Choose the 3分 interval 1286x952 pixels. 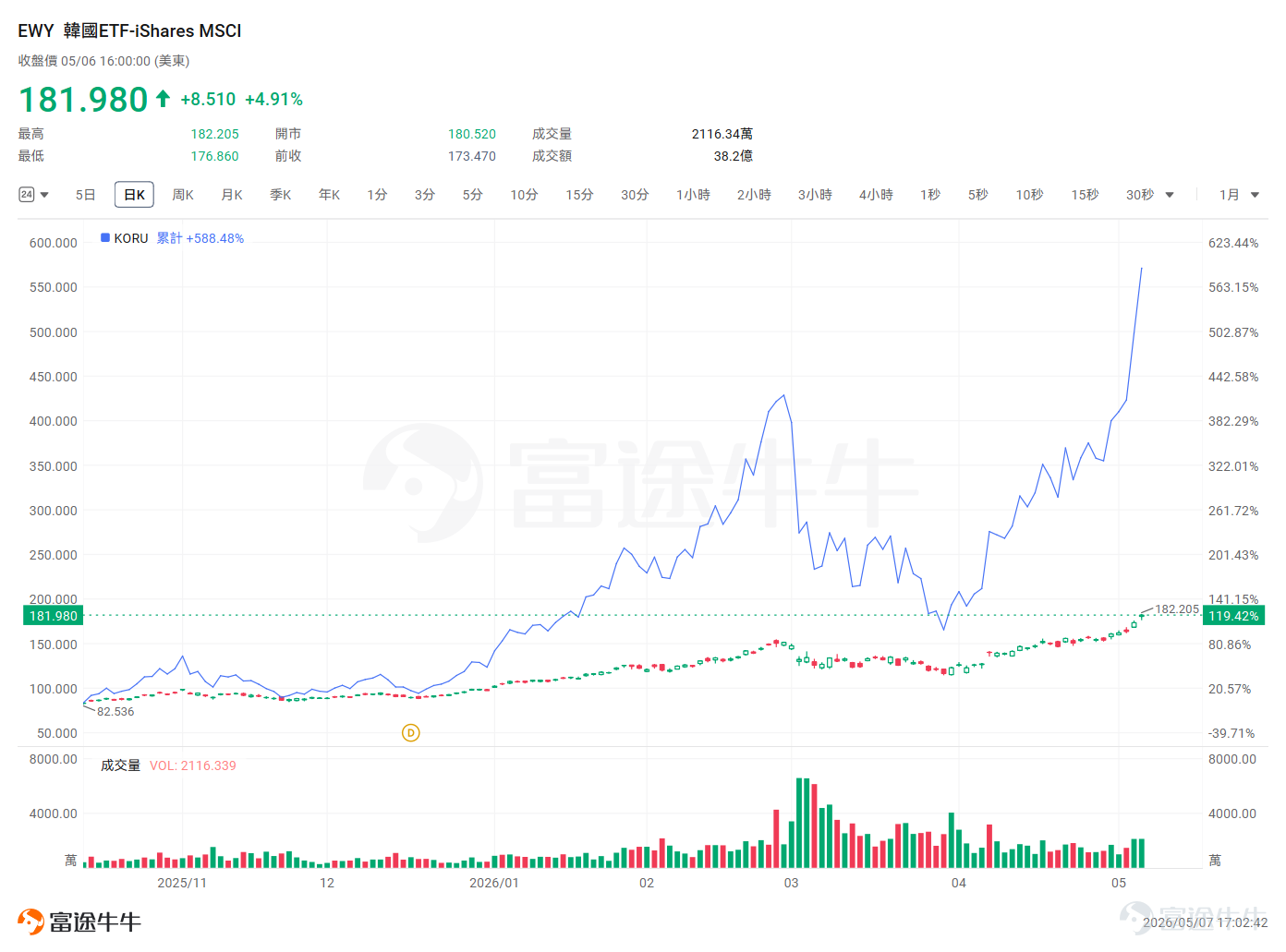click(425, 195)
